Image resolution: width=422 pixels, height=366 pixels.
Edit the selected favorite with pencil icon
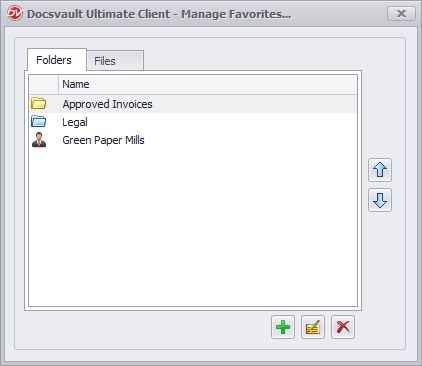(313, 327)
